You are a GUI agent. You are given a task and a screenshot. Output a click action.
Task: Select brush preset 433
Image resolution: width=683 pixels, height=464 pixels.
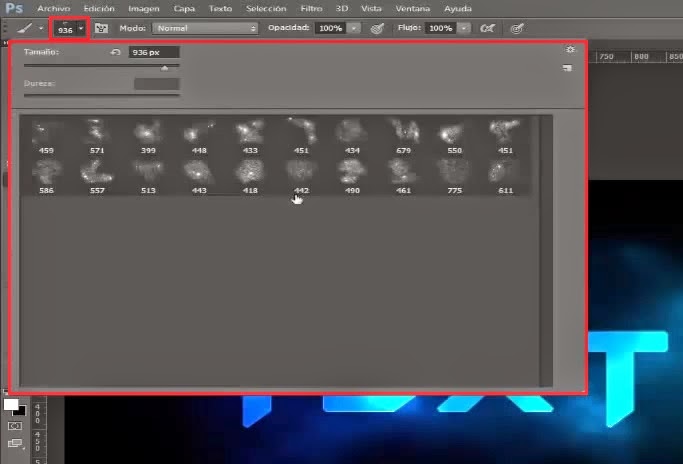250,136
